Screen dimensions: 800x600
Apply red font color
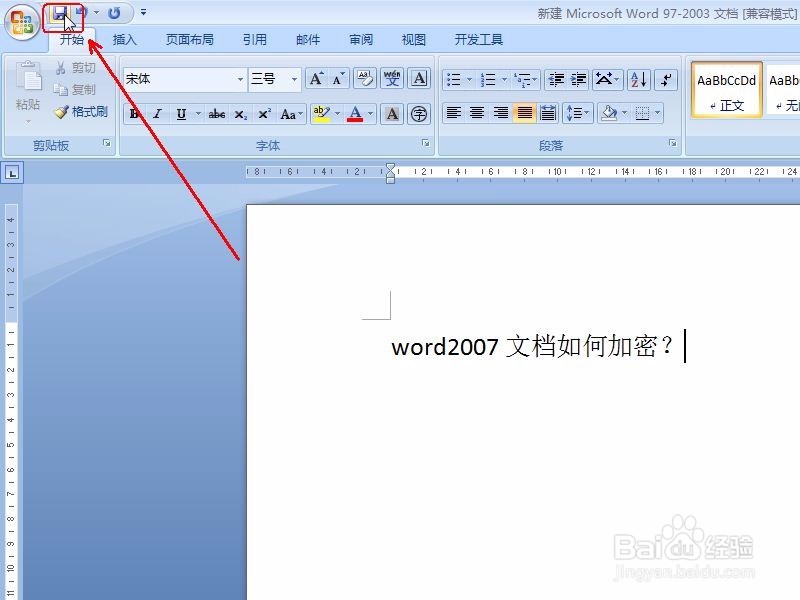click(355, 114)
